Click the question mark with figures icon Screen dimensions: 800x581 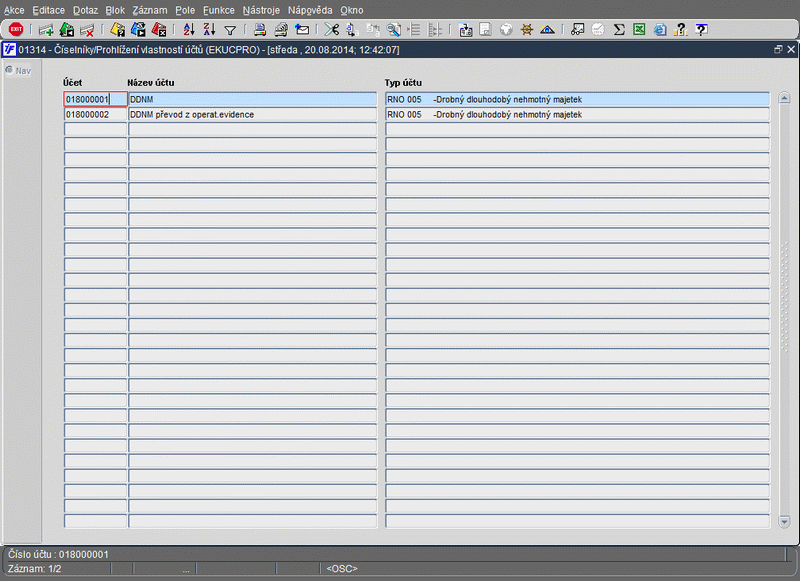(681, 30)
